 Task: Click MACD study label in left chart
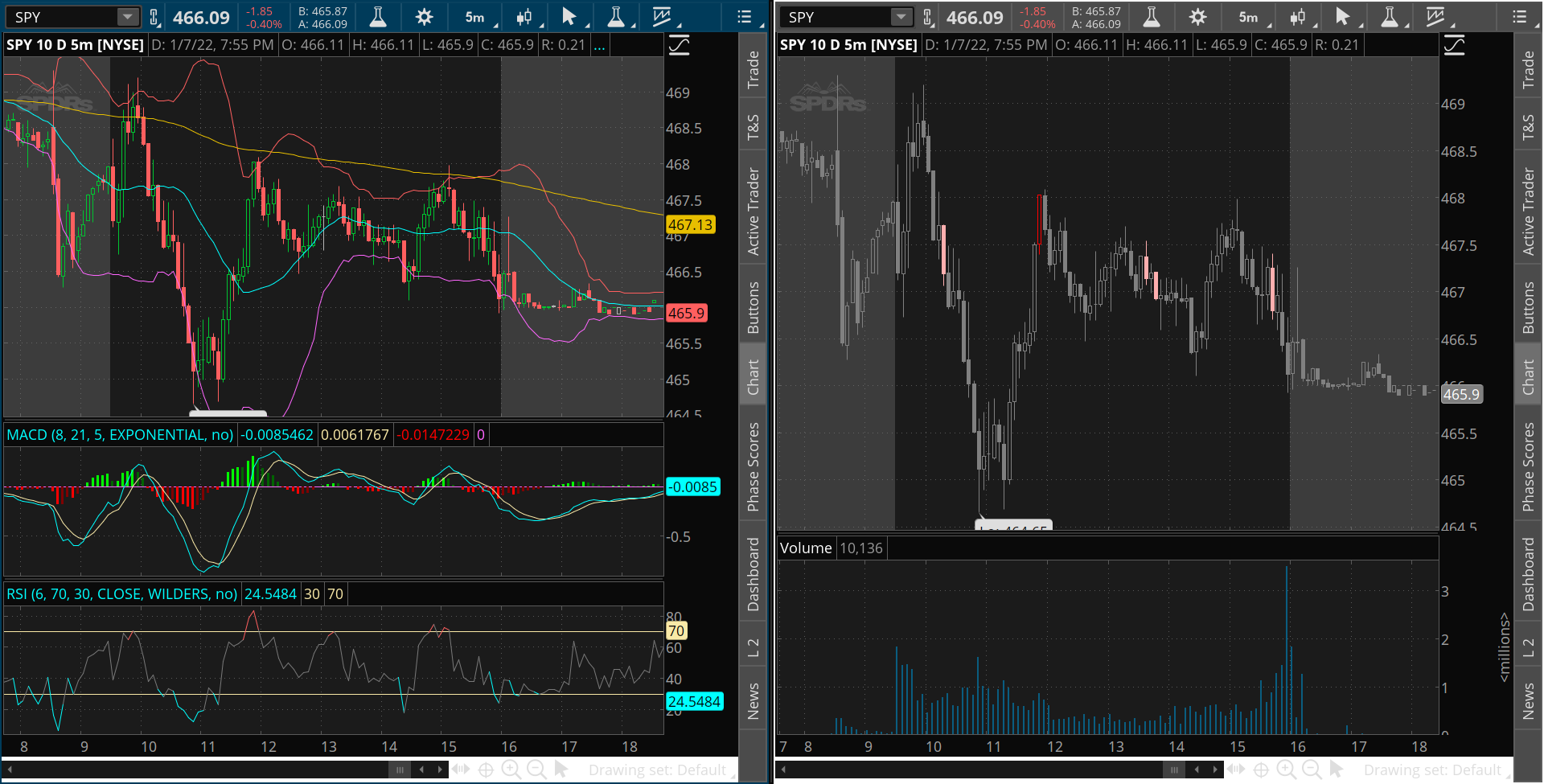pos(120,435)
